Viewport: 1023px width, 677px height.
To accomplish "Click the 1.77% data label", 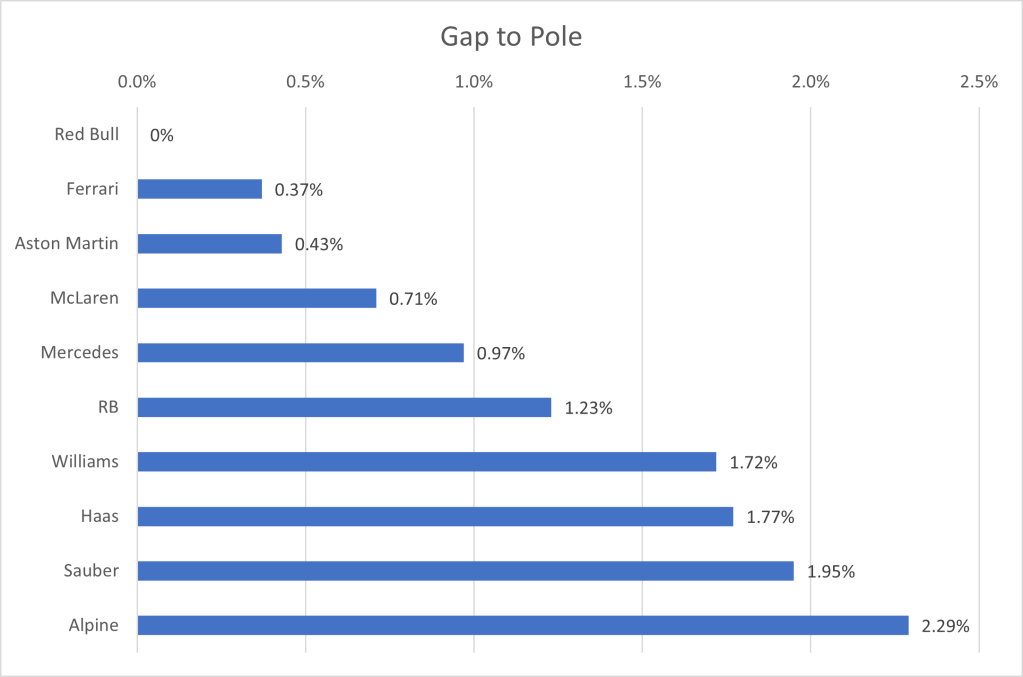I will point(770,517).
